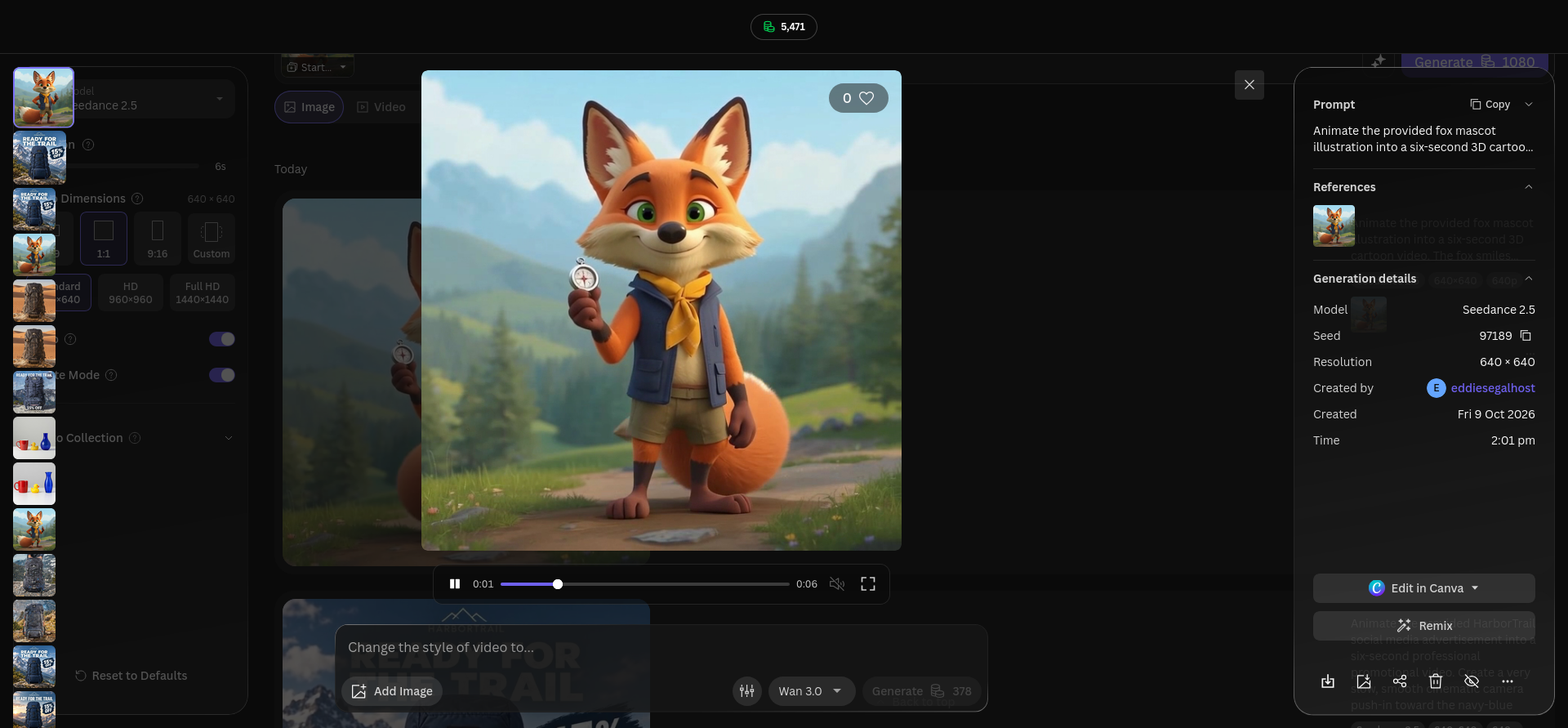Click Add Image in prompt bar
Image resolution: width=1568 pixels, height=728 pixels.
tap(393, 691)
